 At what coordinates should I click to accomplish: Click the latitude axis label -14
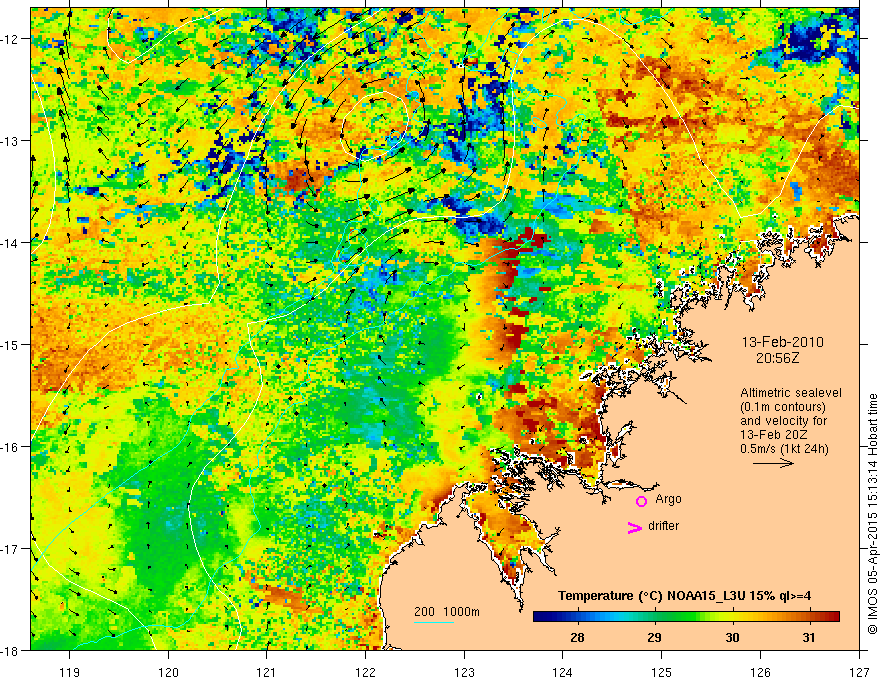[x=10, y=243]
